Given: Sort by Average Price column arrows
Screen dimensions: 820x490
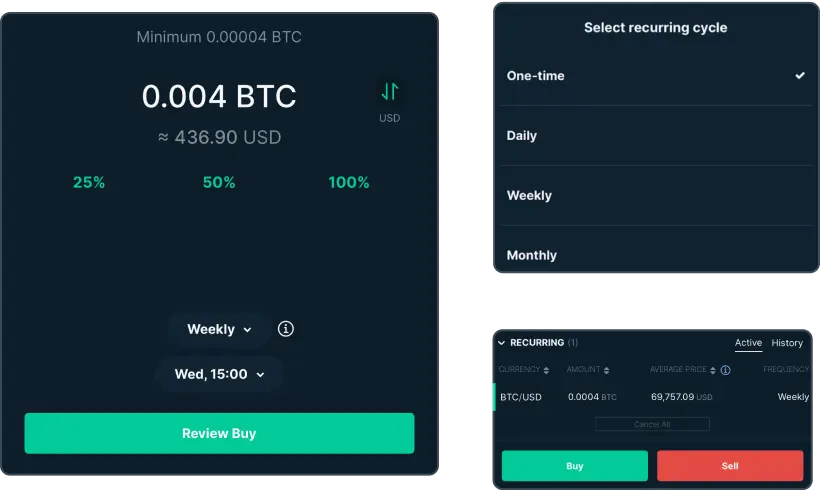Looking at the screenshot, I should [713, 370].
